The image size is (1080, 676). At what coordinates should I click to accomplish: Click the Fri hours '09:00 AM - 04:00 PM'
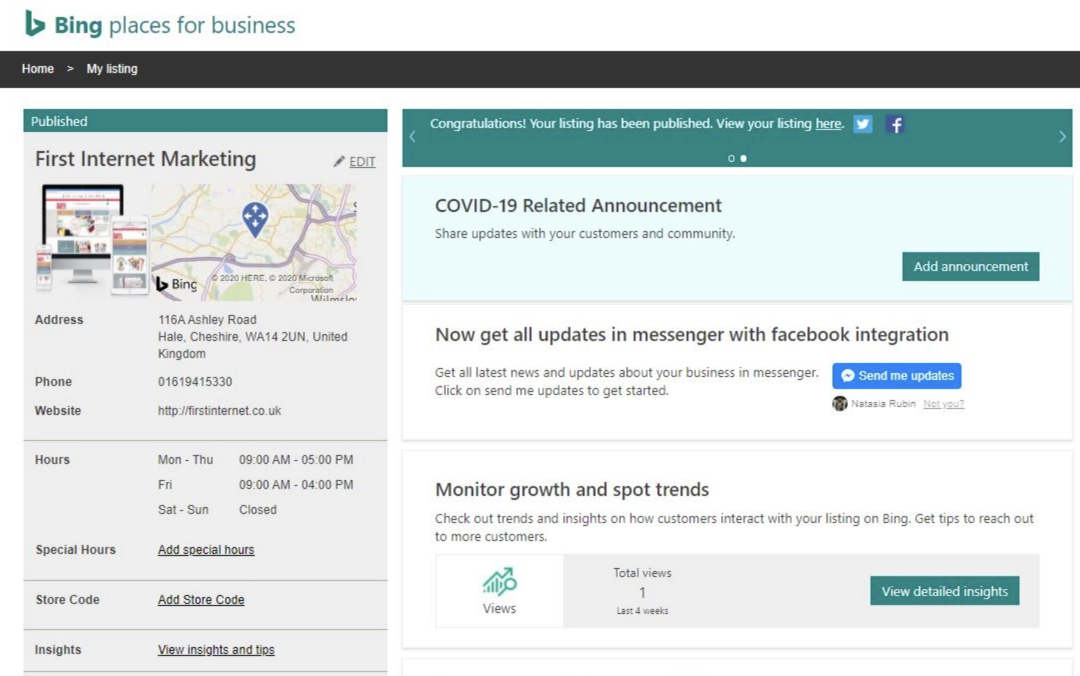(x=296, y=485)
